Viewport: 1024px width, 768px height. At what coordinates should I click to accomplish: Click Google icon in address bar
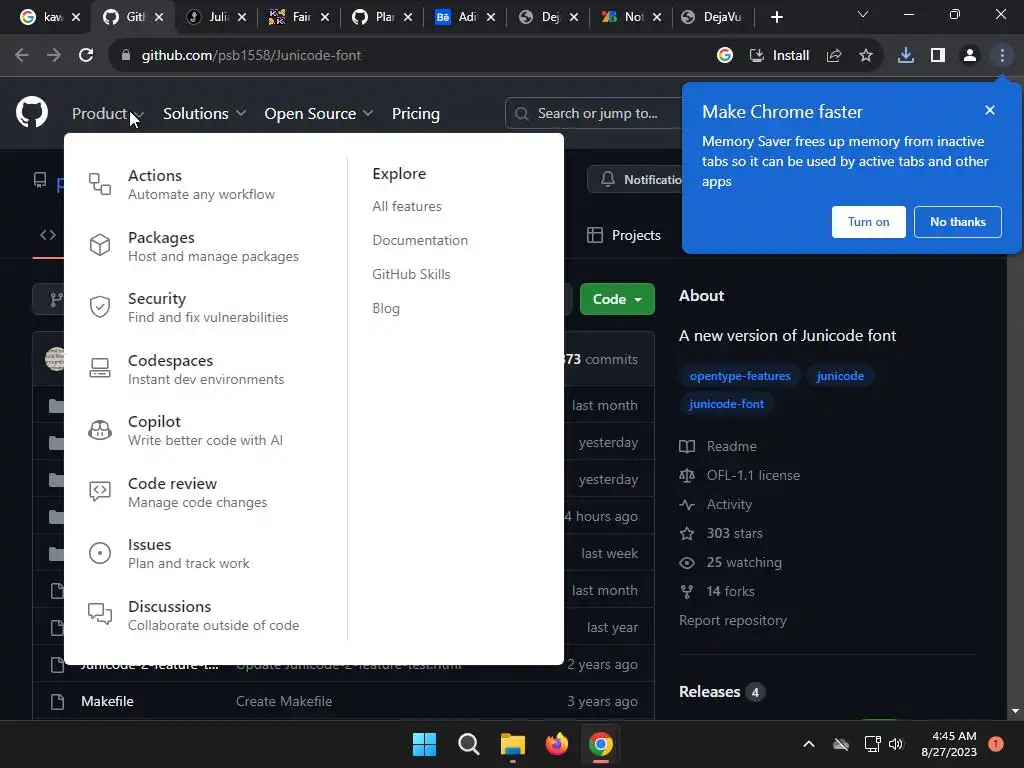[725, 56]
